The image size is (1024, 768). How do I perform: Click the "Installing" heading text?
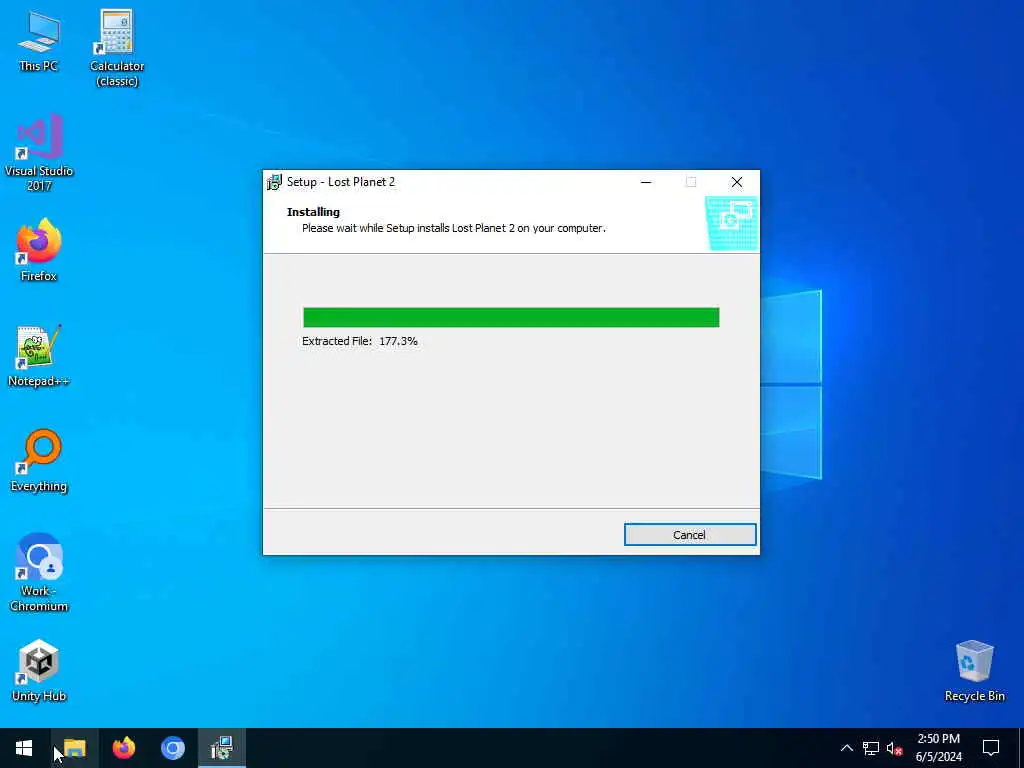pyautogui.click(x=313, y=212)
